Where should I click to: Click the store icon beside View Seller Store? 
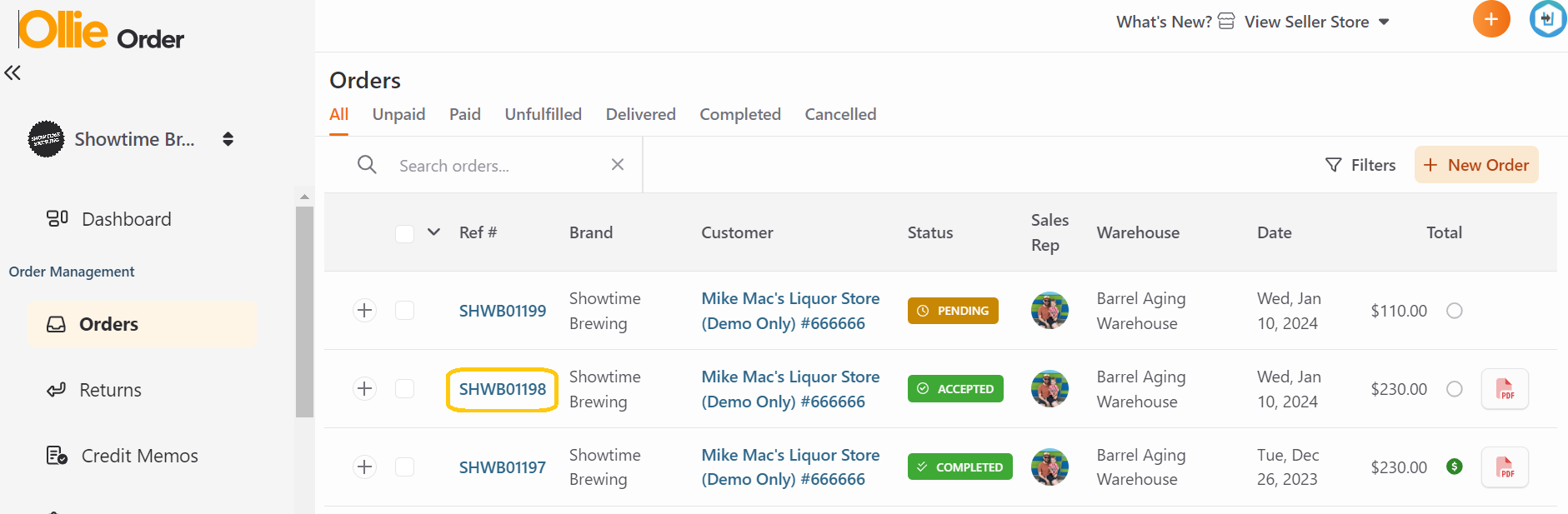pyautogui.click(x=1226, y=22)
